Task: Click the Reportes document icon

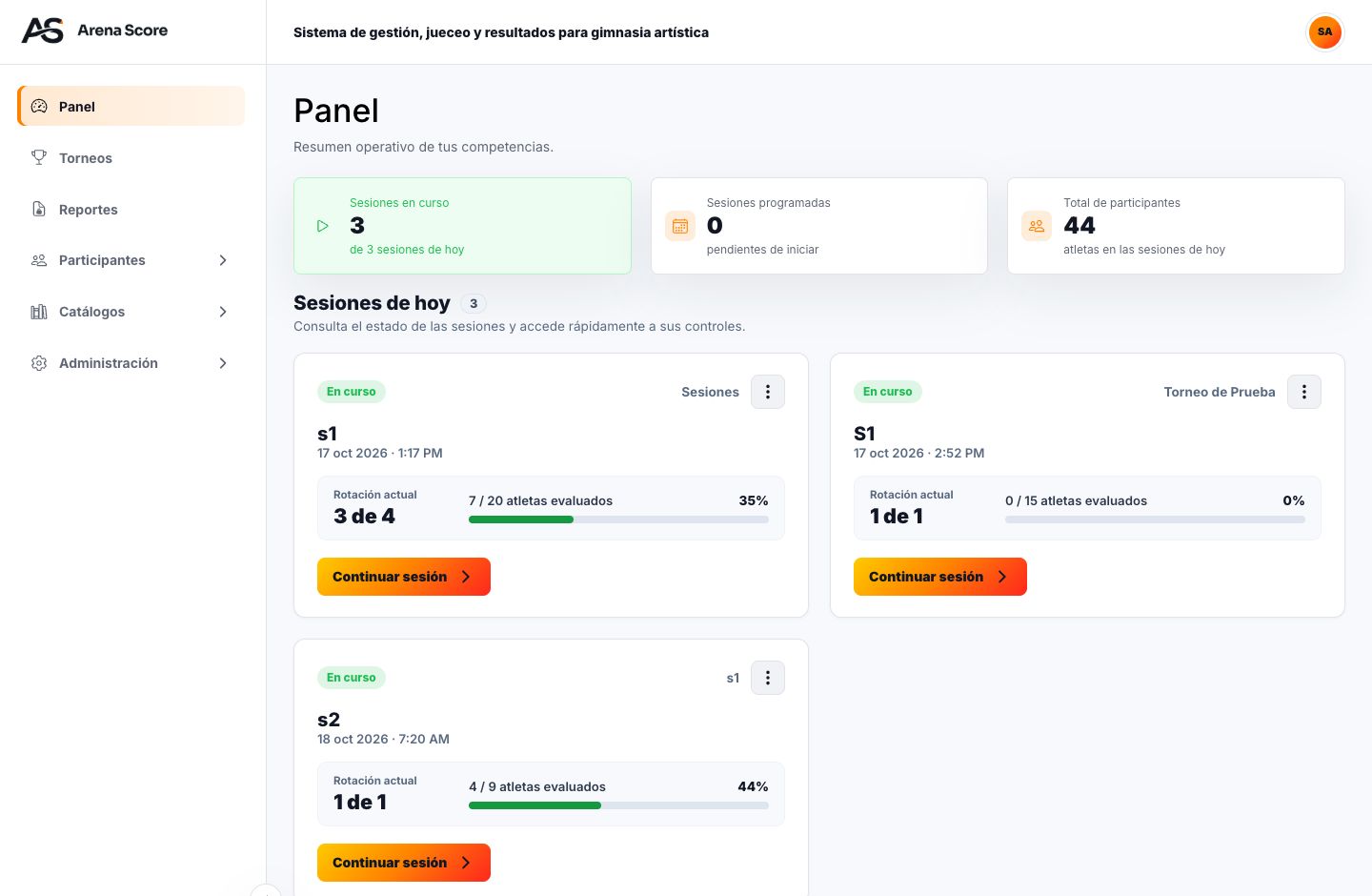Action: point(39,209)
